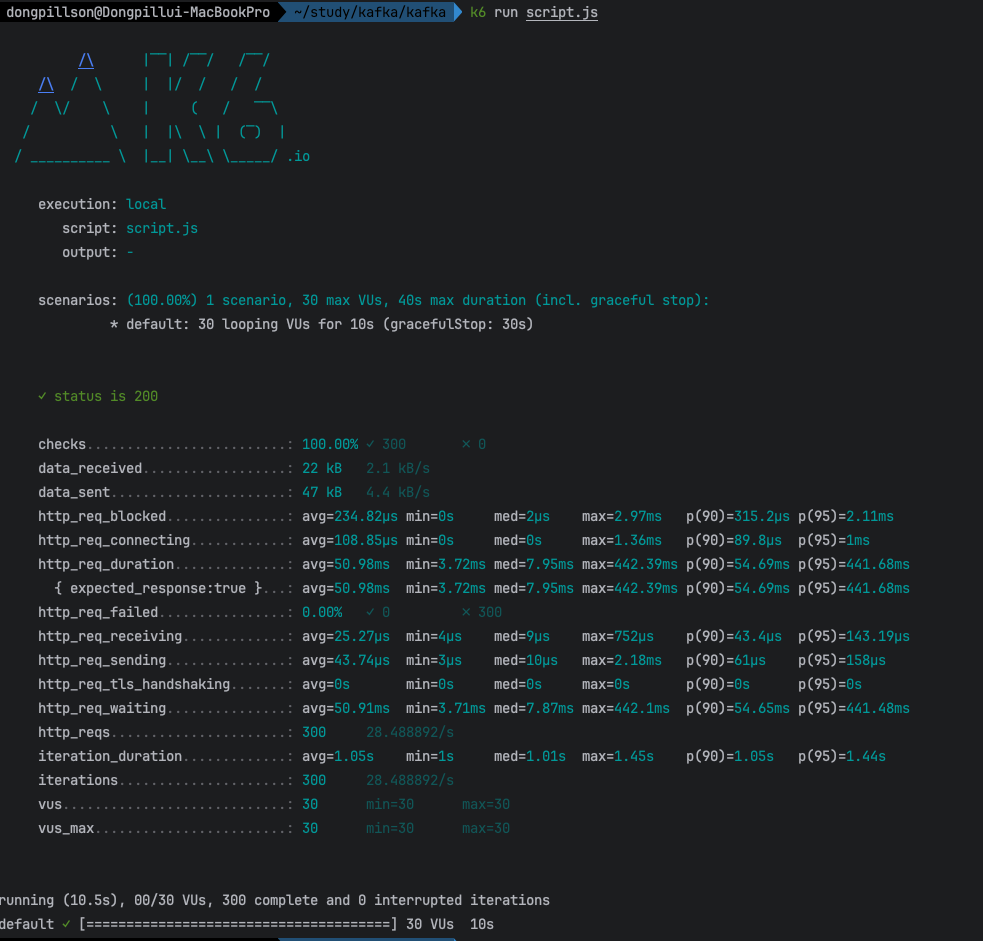Click the .io text in the k6 logo

tap(298, 156)
